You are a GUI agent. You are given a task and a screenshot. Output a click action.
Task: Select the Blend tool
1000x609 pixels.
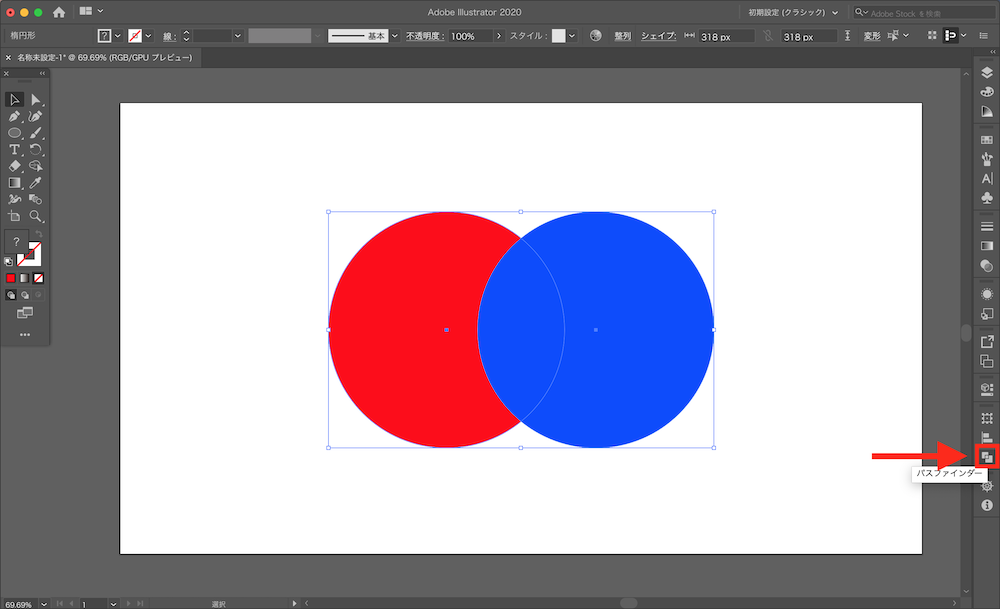36,199
